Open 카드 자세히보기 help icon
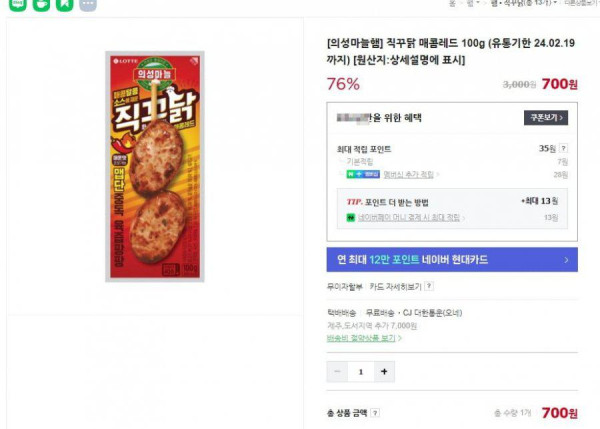This screenshot has width=600, height=429. [x=430, y=286]
